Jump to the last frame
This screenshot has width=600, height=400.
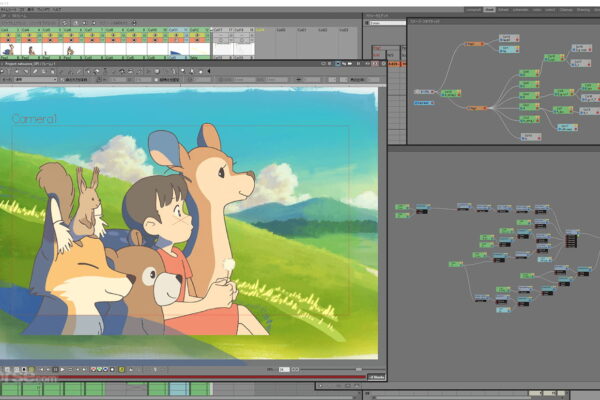click(x=85, y=369)
